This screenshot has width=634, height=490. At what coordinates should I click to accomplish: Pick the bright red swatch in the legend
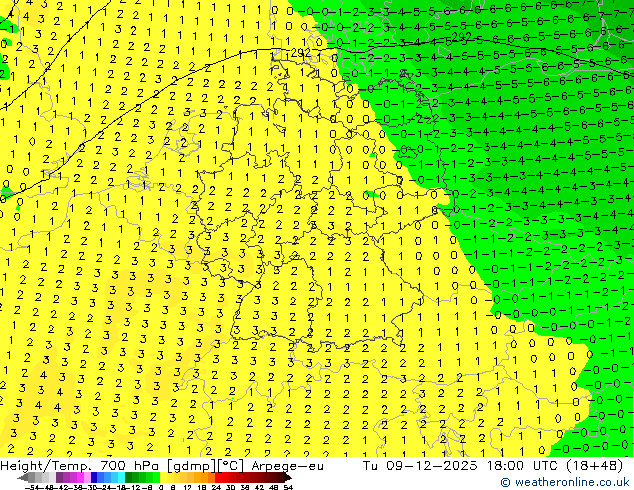tap(218, 477)
